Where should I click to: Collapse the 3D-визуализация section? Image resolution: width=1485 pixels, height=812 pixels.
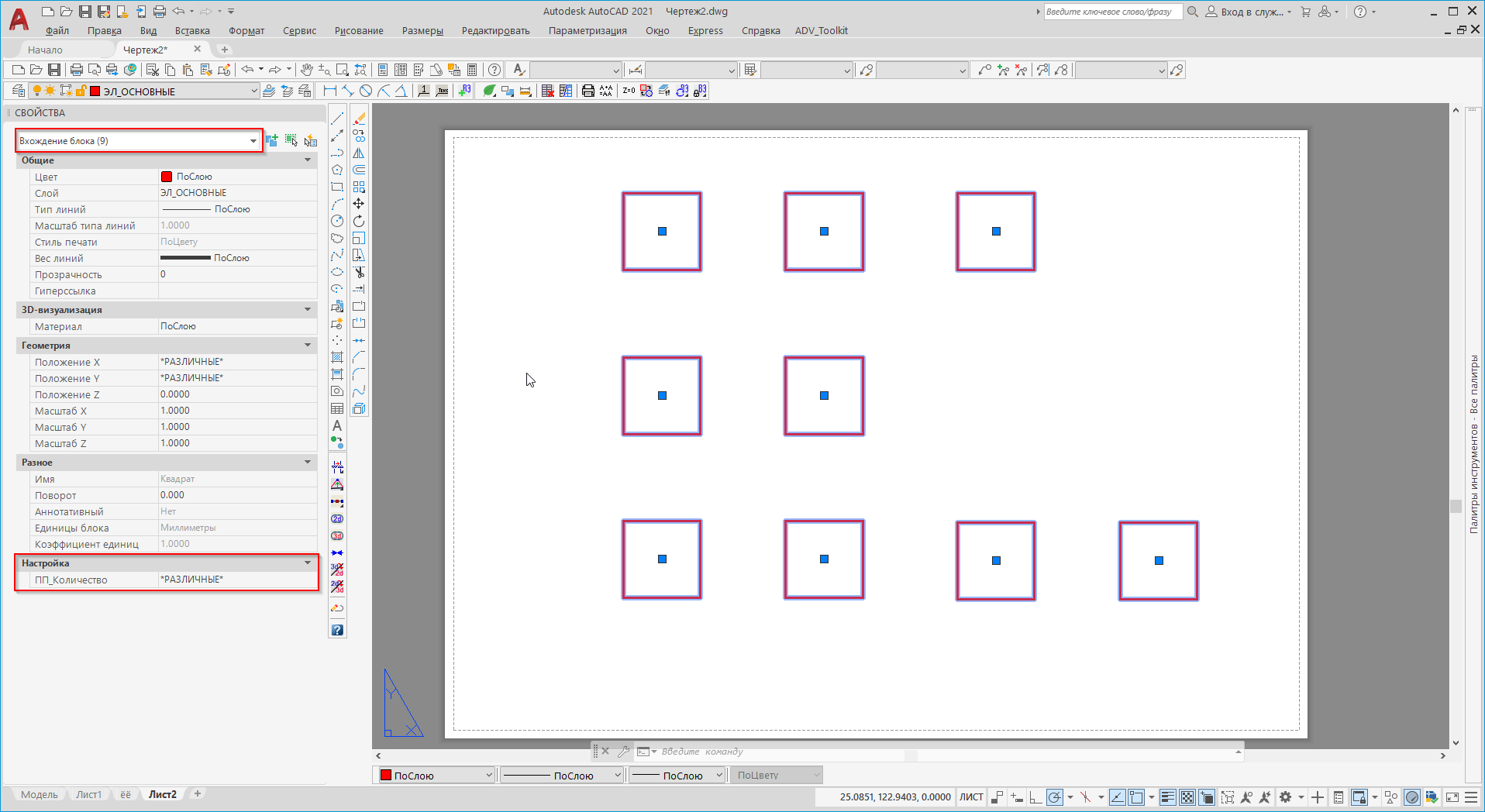(x=308, y=309)
